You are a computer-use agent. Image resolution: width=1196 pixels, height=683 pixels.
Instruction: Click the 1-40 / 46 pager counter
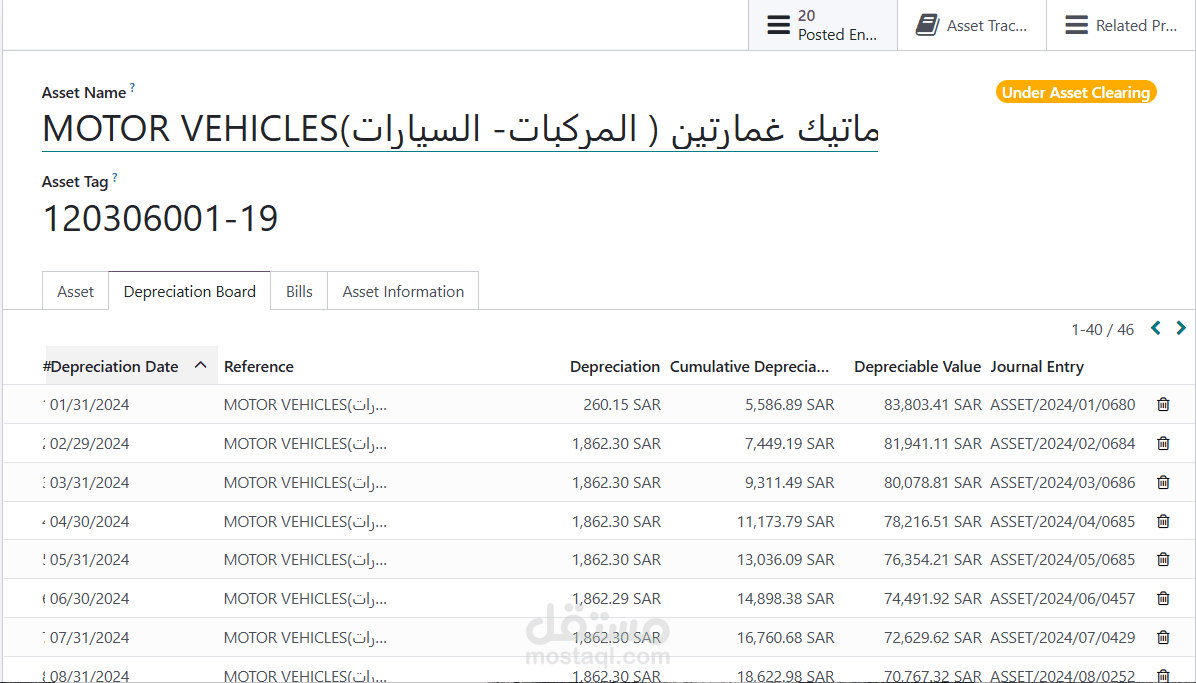point(1102,330)
